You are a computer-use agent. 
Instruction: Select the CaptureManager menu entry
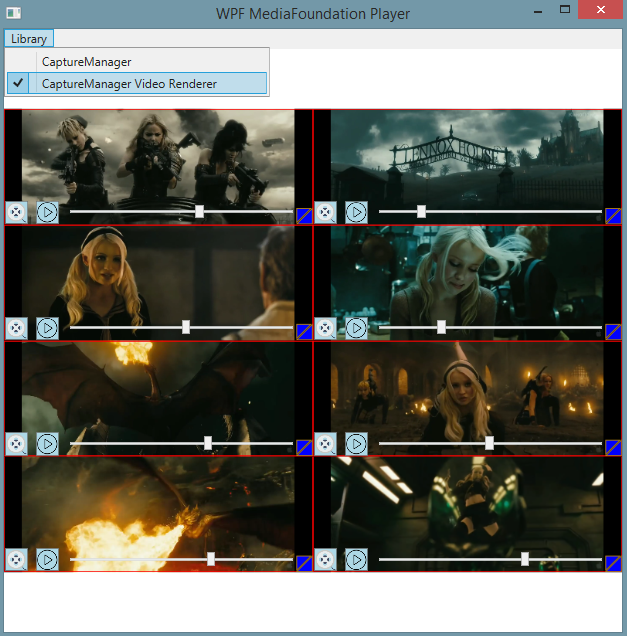137,62
